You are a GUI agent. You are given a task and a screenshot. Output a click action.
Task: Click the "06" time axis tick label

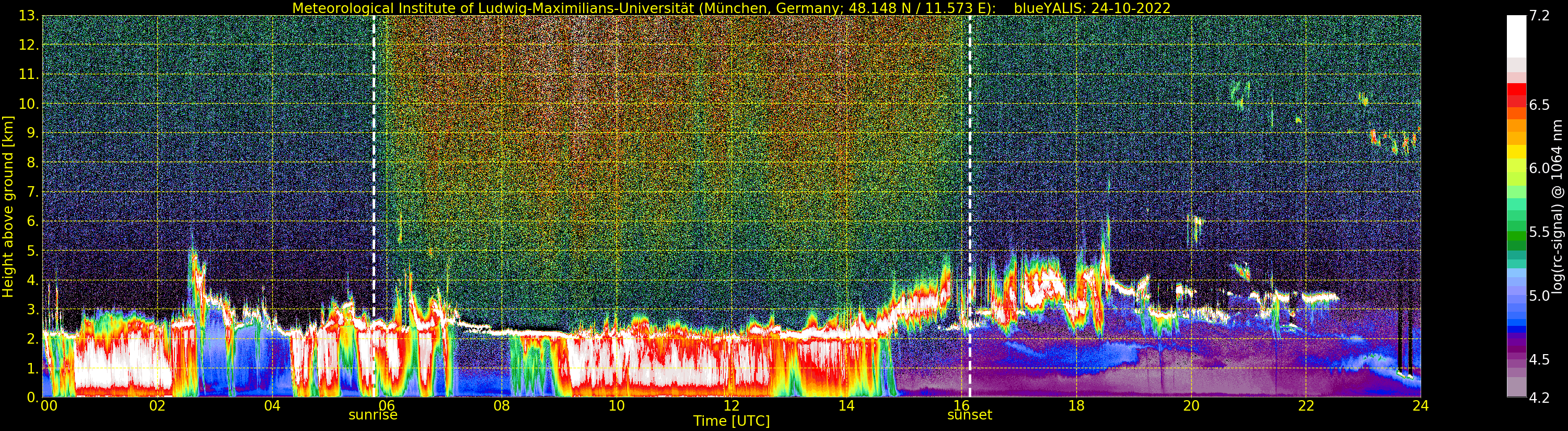pyautogui.click(x=387, y=405)
